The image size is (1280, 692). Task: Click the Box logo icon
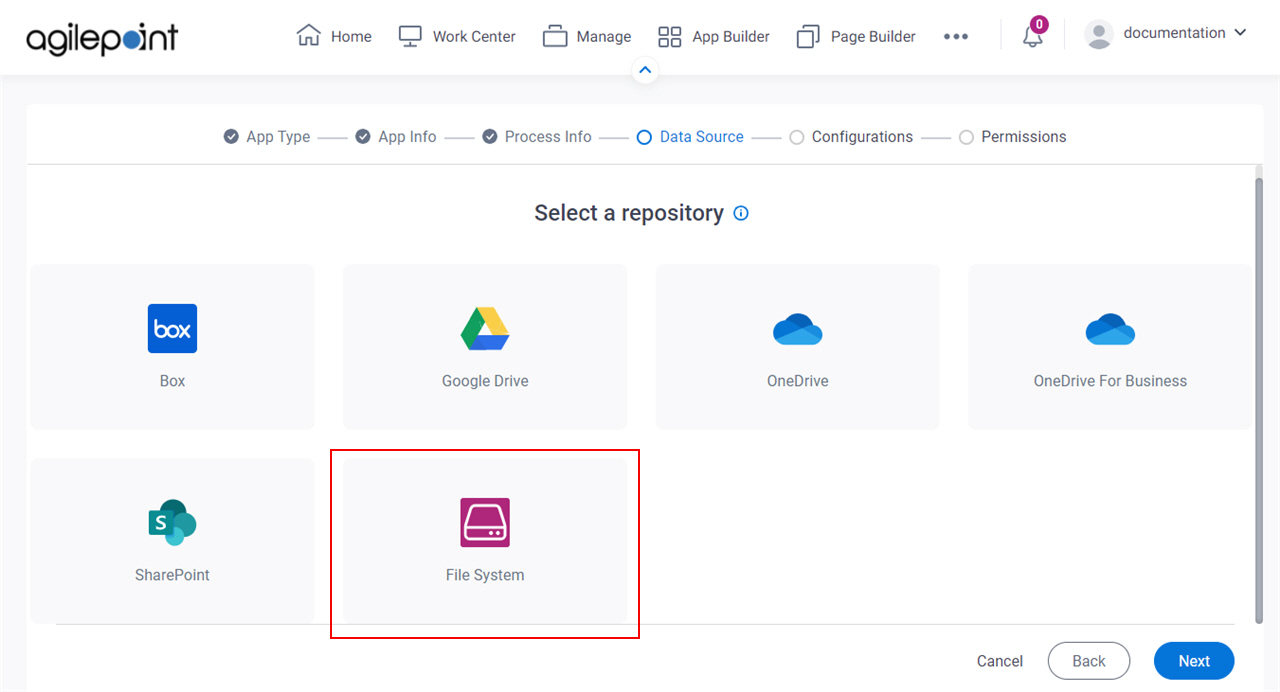click(x=172, y=328)
